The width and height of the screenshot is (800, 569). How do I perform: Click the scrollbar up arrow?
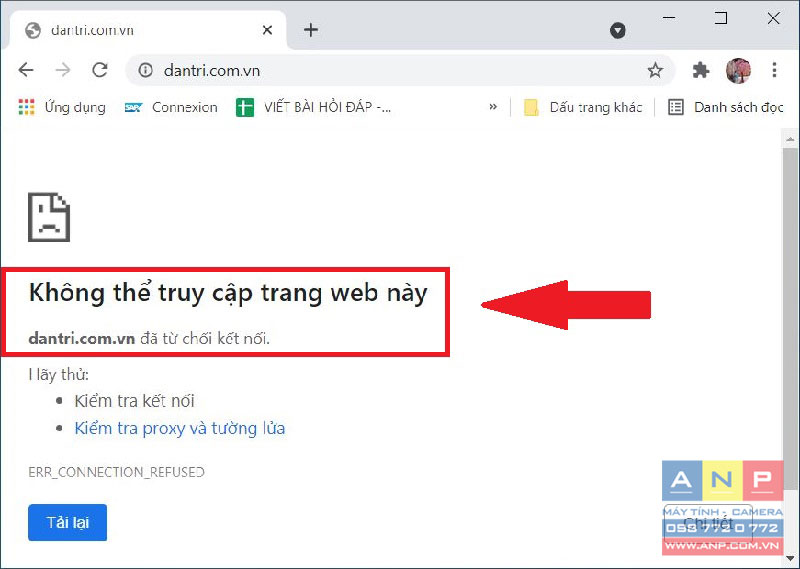pyautogui.click(x=790, y=139)
